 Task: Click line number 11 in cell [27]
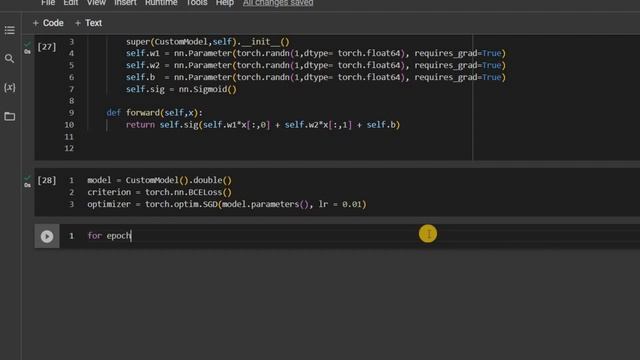click(69, 137)
